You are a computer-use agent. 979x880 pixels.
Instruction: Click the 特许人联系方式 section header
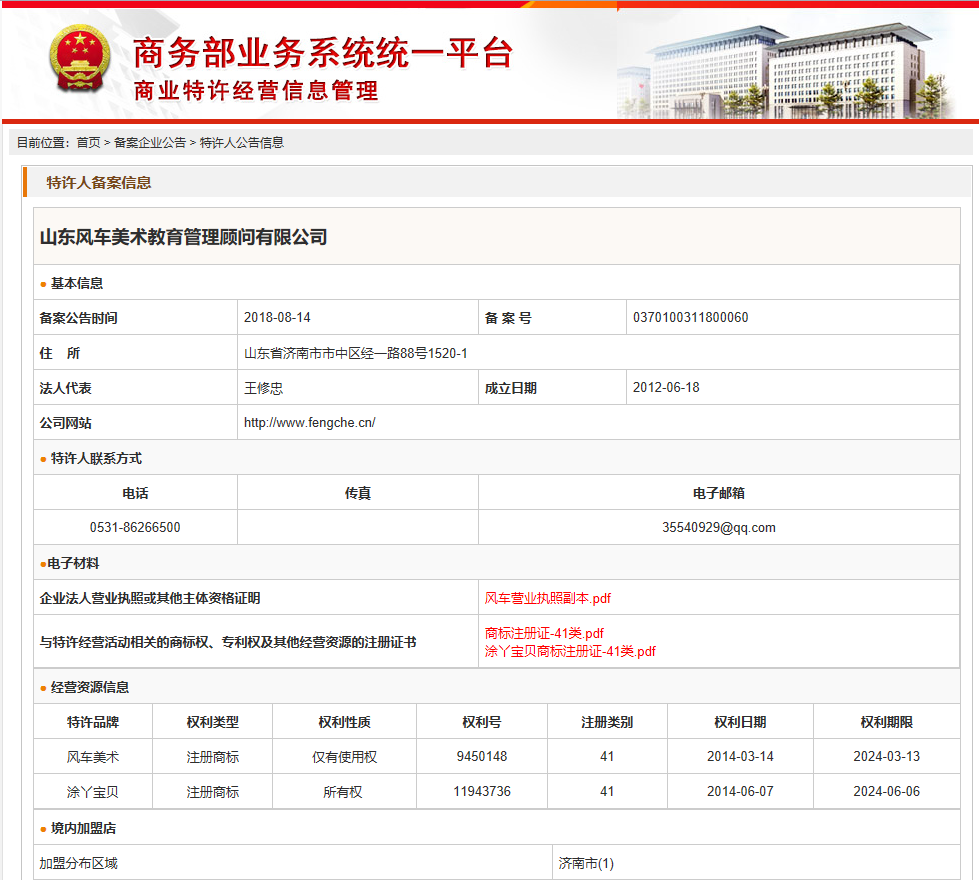point(96,458)
